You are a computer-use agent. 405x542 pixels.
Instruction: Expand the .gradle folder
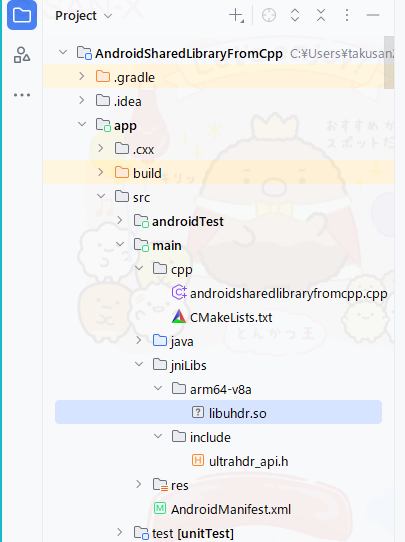(82, 76)
